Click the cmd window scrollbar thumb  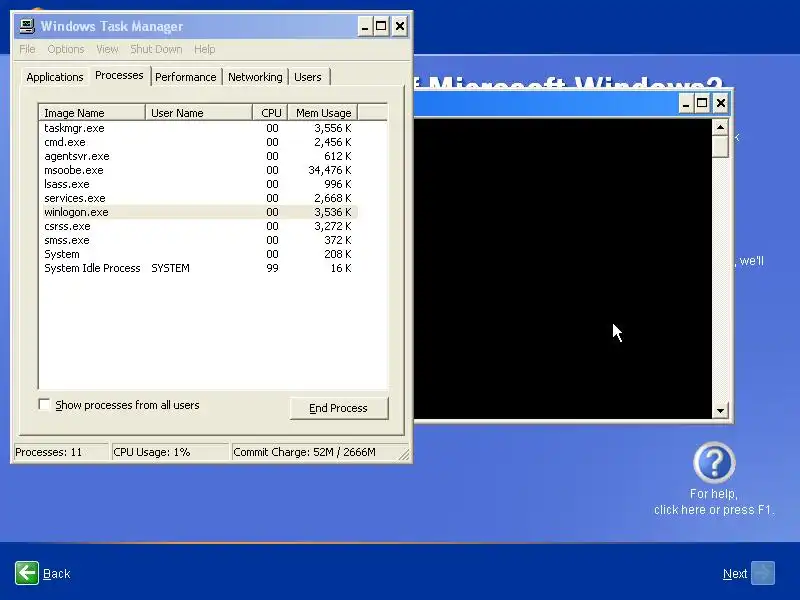(x=720, y=147)
